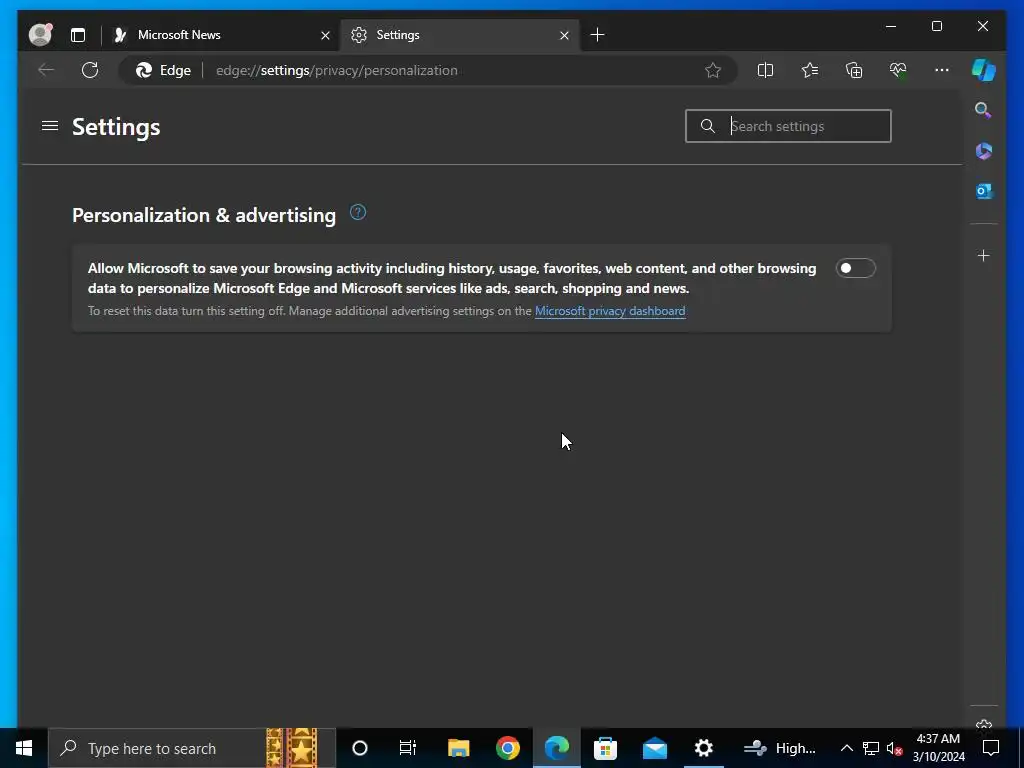This screenshot has height=768, width=1024.
Task: Open help for Personalization & advertising
Action: 358,212
